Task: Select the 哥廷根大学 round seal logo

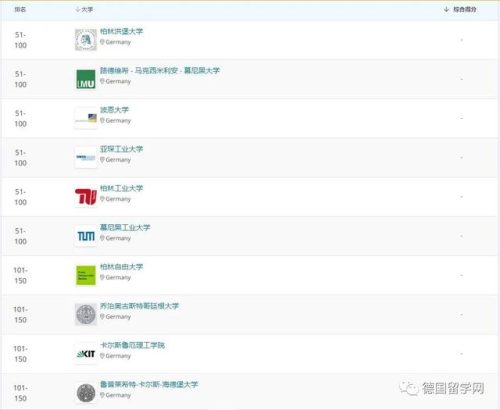Action: point(86,314)
